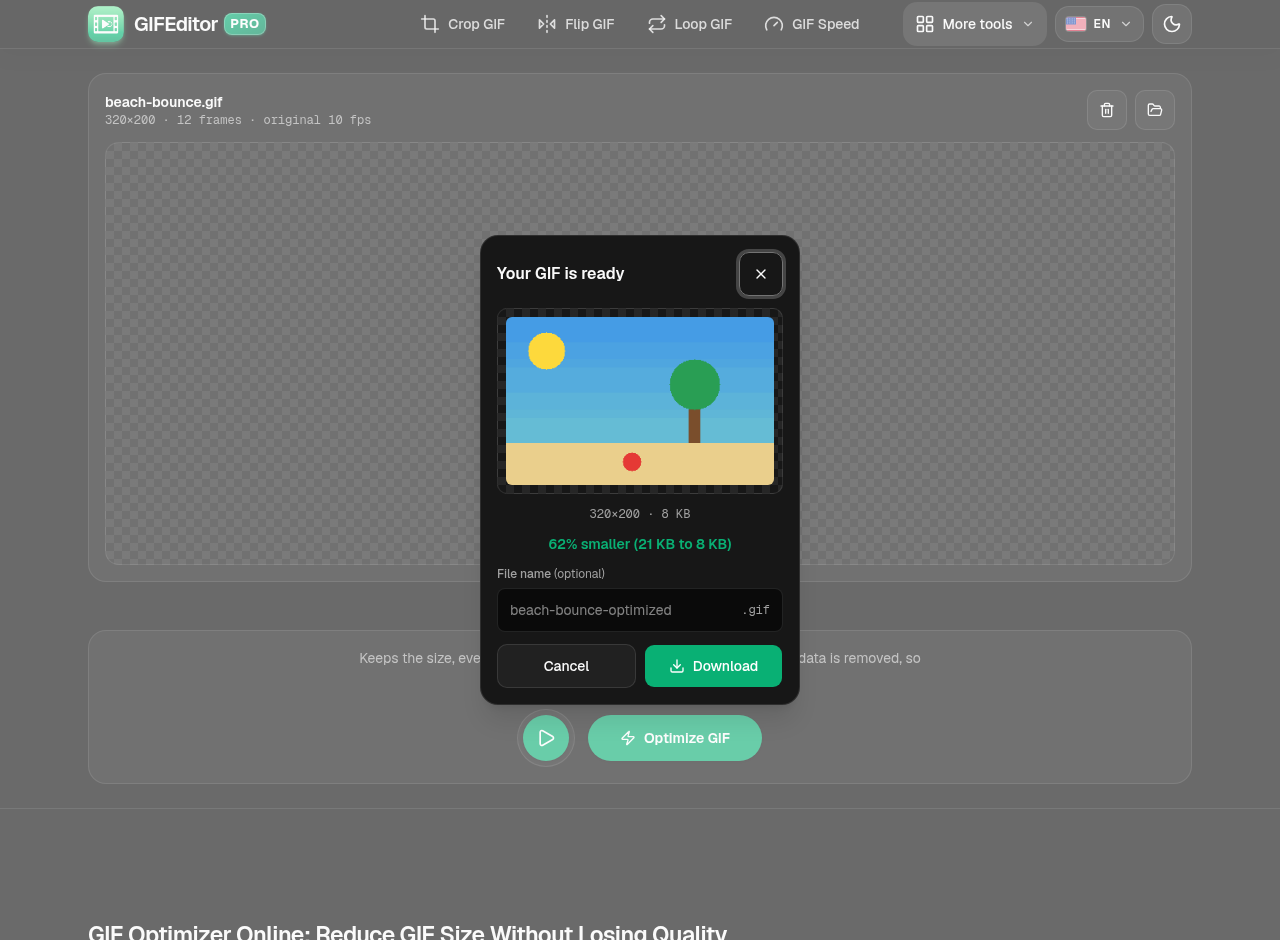Expand the More tools dropdown
Viewport: 1280px width, 940px height.
point(975,24)
